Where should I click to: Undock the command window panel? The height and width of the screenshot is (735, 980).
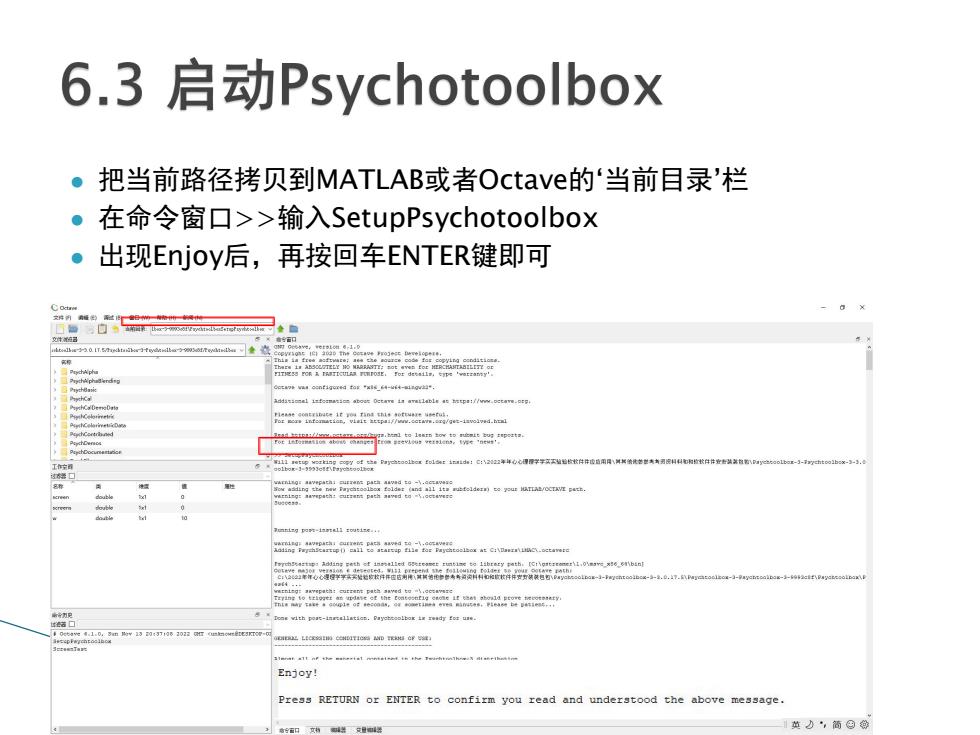pos(858,339)
